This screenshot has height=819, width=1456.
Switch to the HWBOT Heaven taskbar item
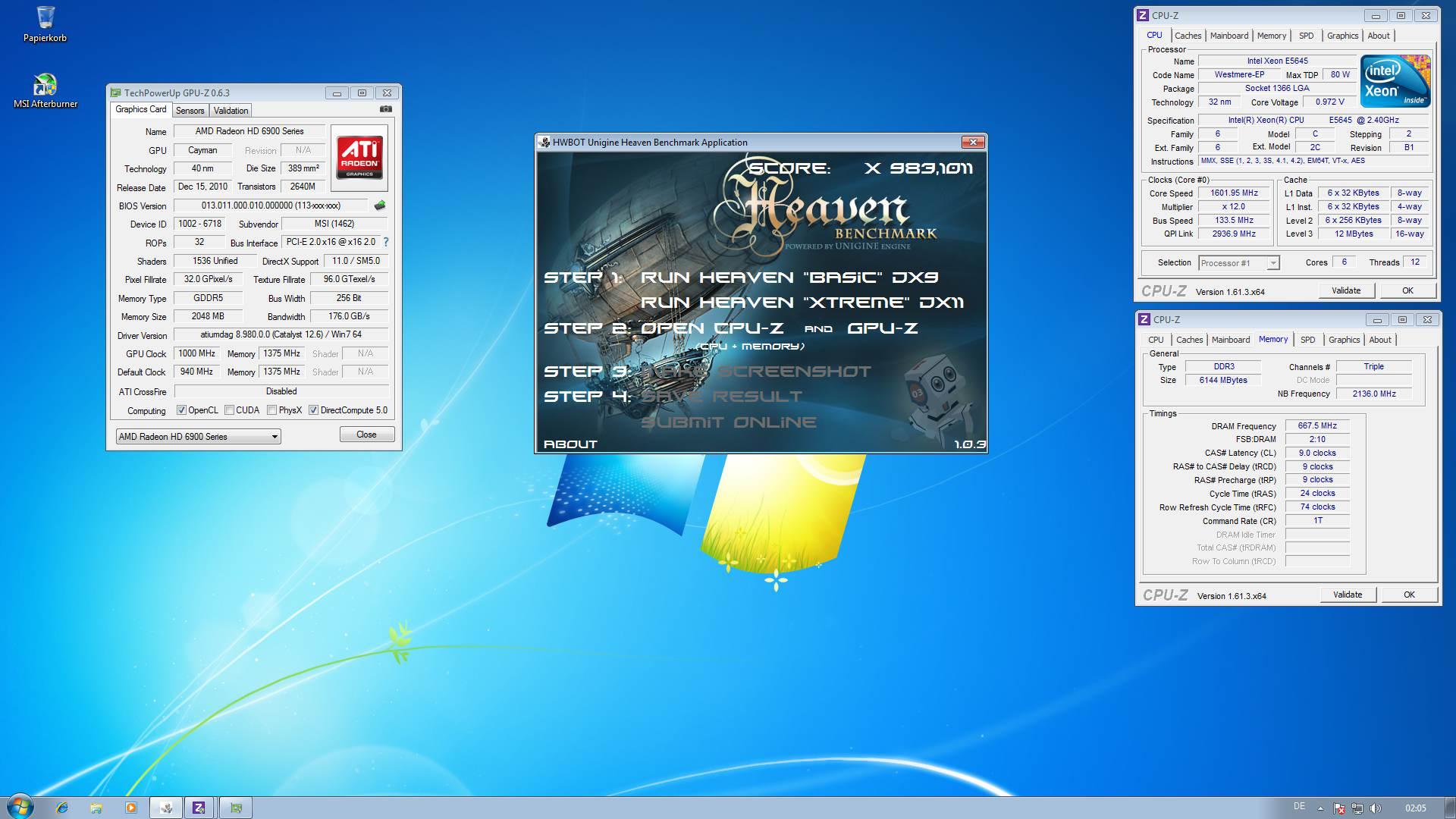(x=166, y=808)
